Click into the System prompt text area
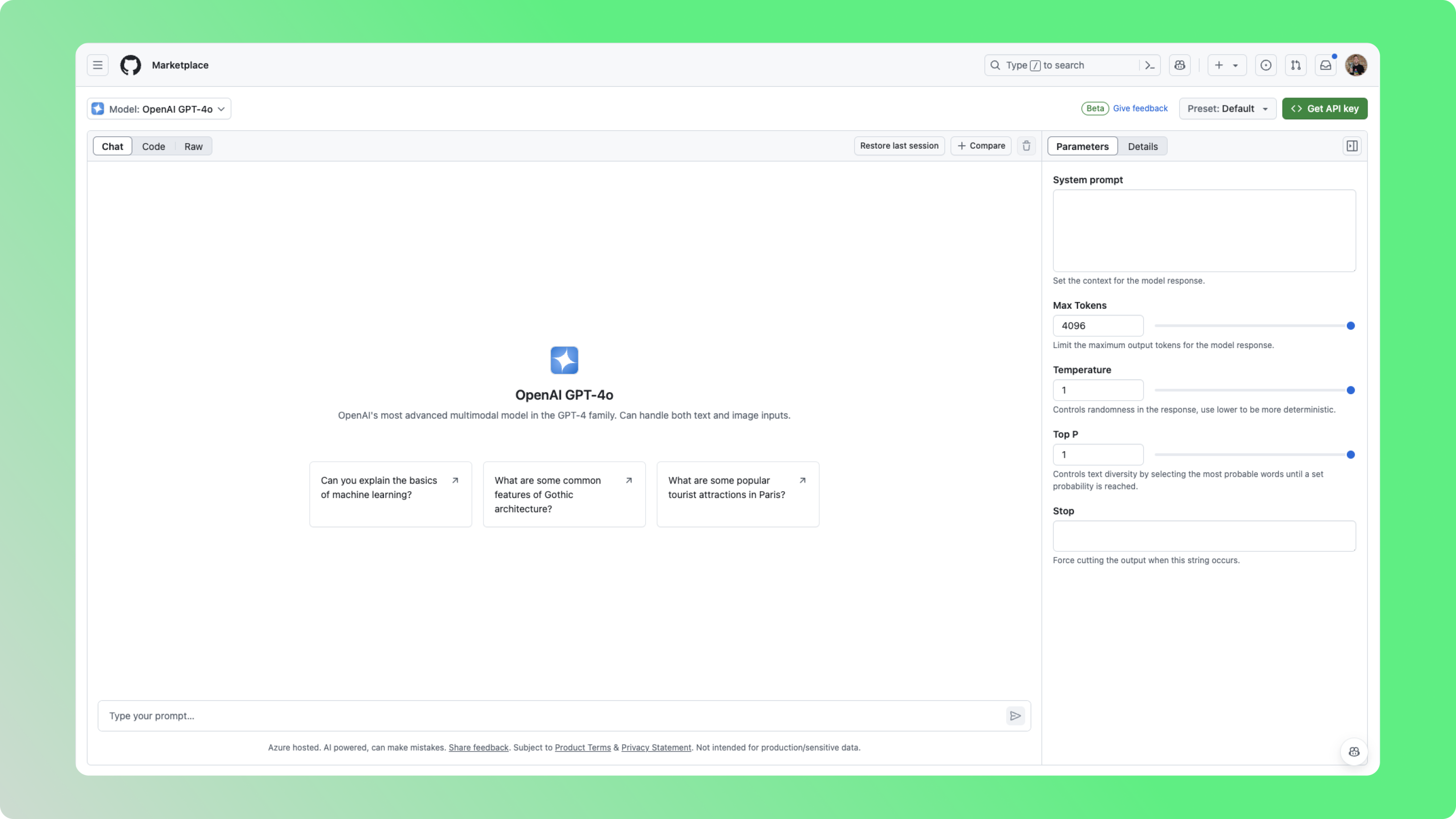 (x=1204, y=231)
